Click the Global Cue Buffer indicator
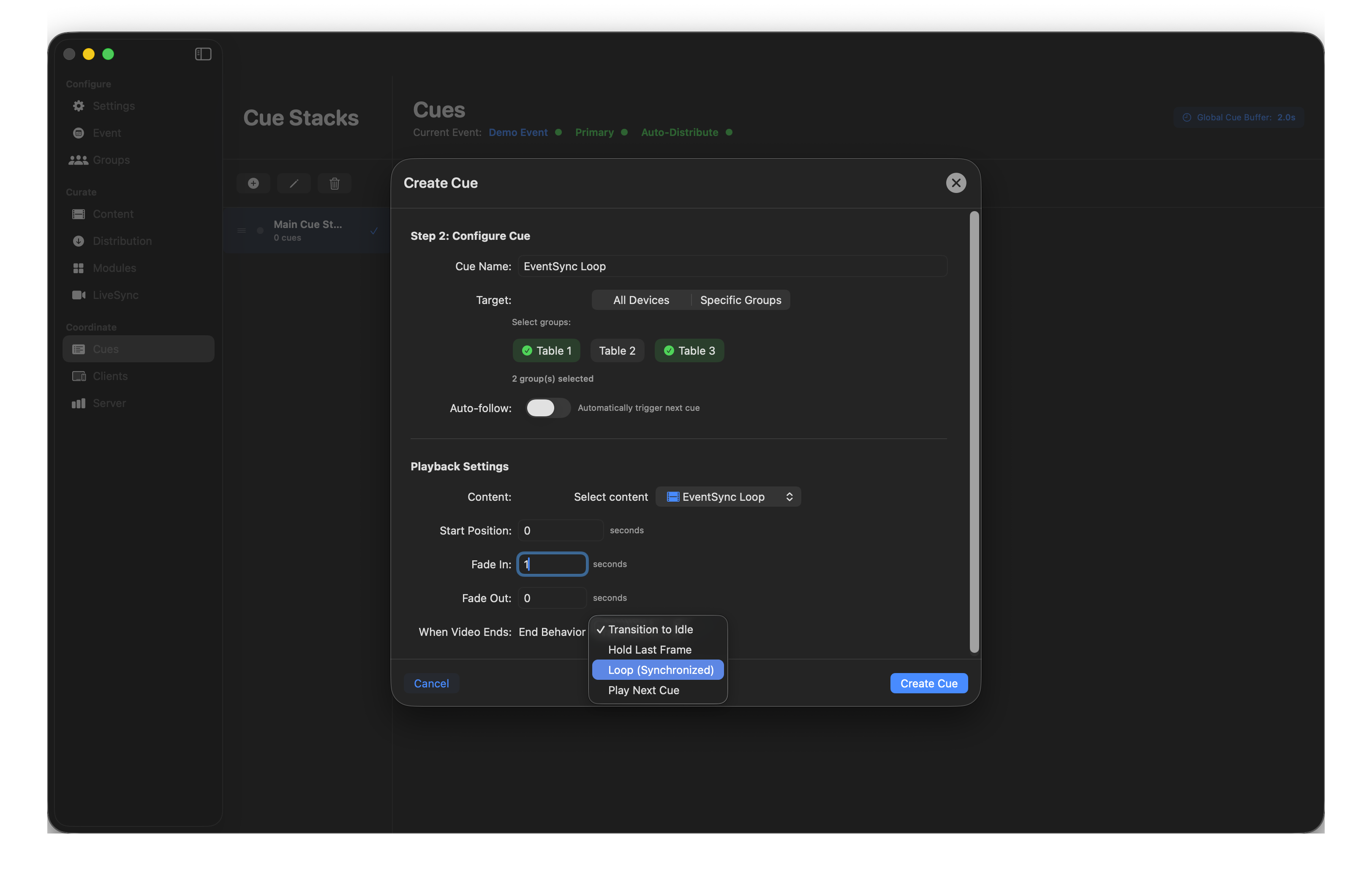The image size is (1372, 896). (1238, 117)
